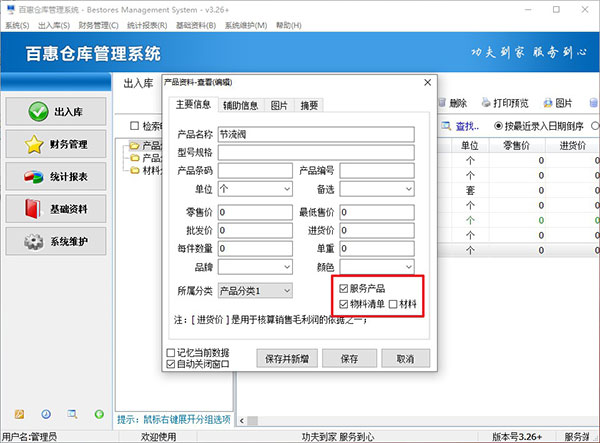Click the 批发价 input field
600x443 pixels.
coord(255,230)
